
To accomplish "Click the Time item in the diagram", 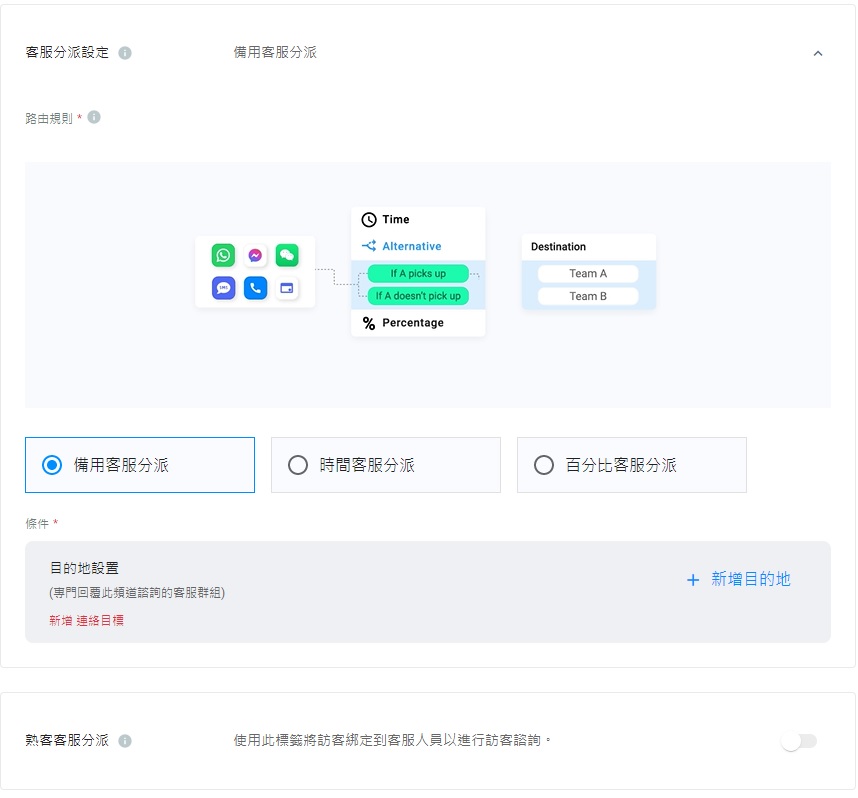I will (395, 219).
